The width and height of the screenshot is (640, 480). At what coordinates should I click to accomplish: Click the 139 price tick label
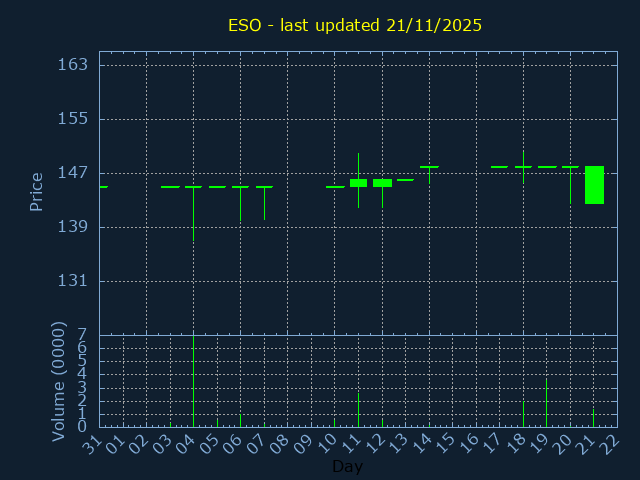(74, 227)
